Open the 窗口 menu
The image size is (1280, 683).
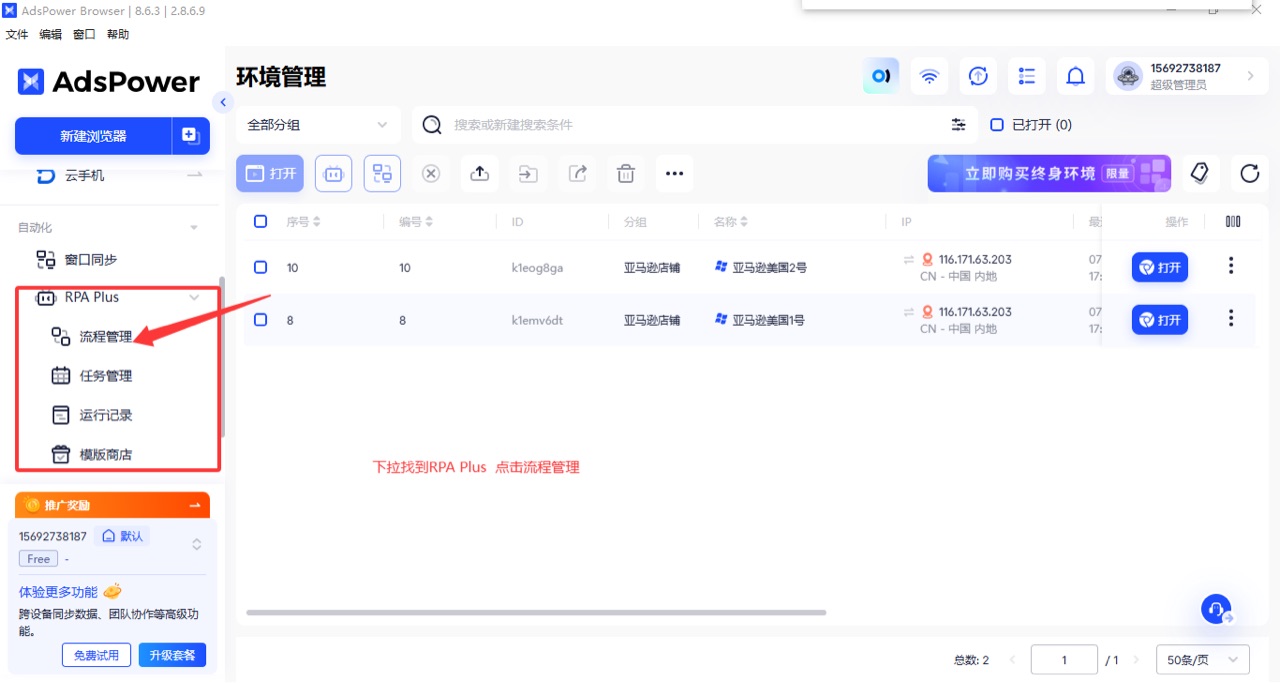pyautogui.click(x=84, y=34)
